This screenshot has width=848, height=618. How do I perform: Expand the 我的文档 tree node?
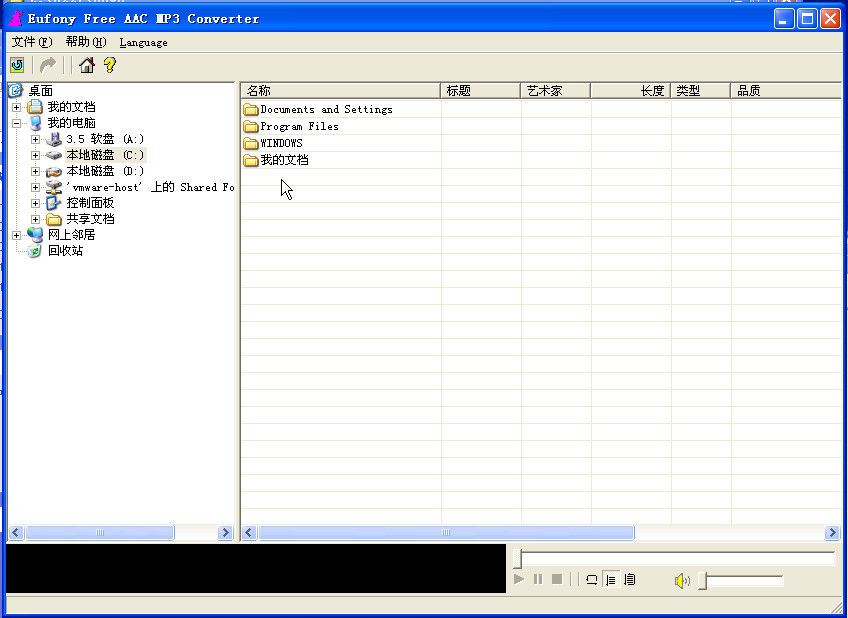(17, 107)
